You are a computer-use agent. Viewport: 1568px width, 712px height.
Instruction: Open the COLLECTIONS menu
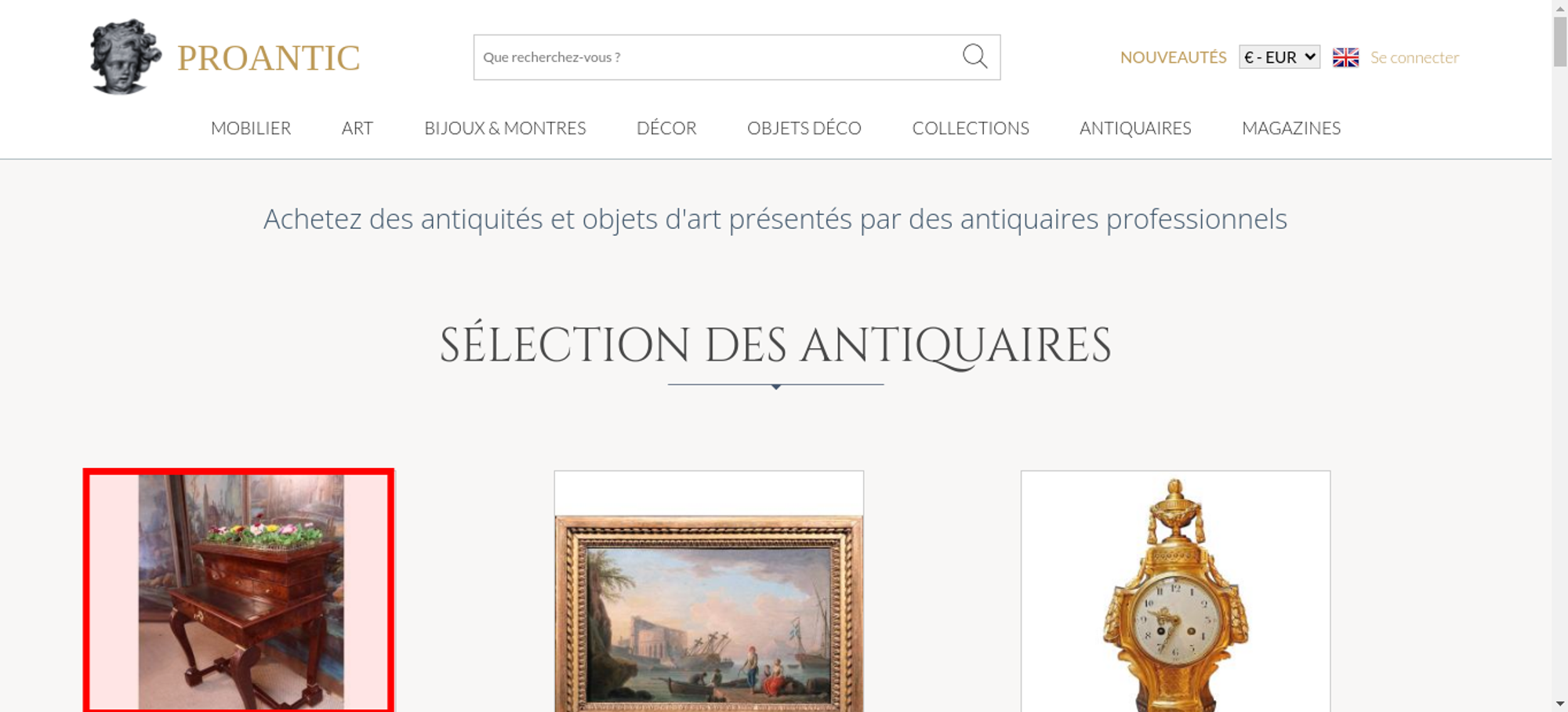tap(971, 128)
